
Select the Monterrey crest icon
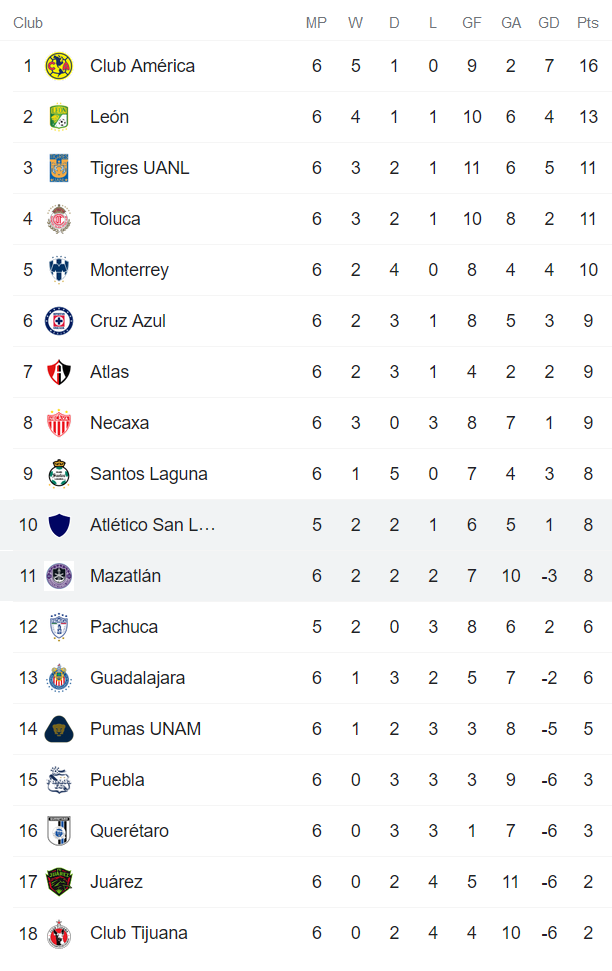point(58,269)
